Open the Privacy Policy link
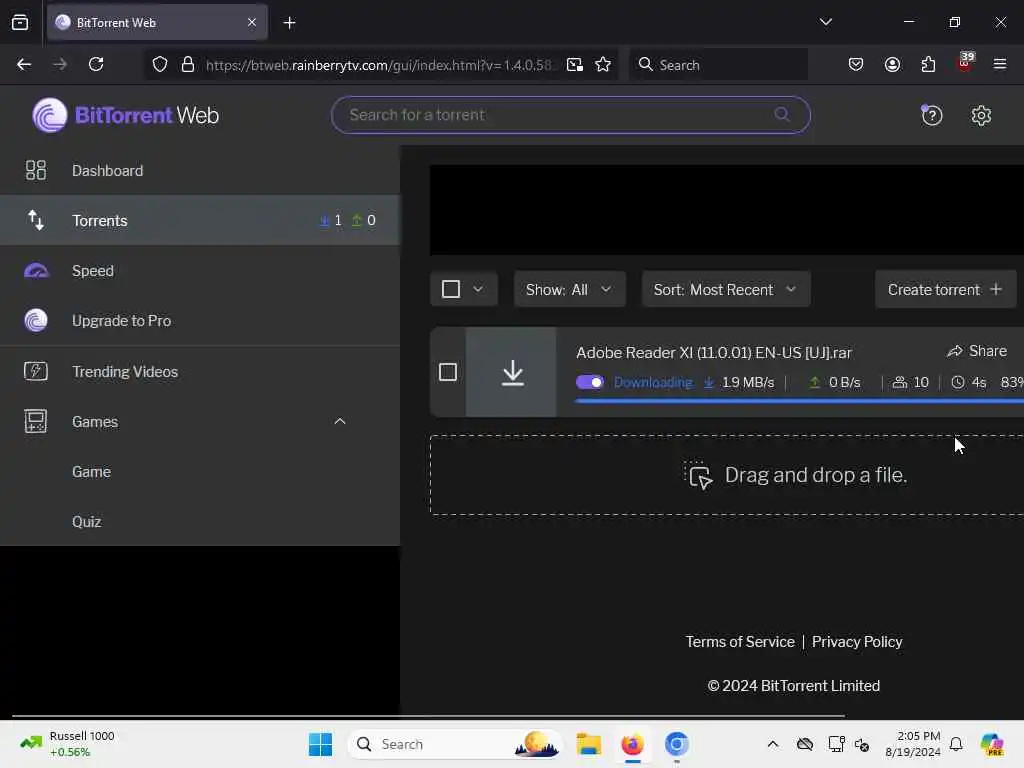The height and width of the screenshot is (768, 1024). pos(857,642)
